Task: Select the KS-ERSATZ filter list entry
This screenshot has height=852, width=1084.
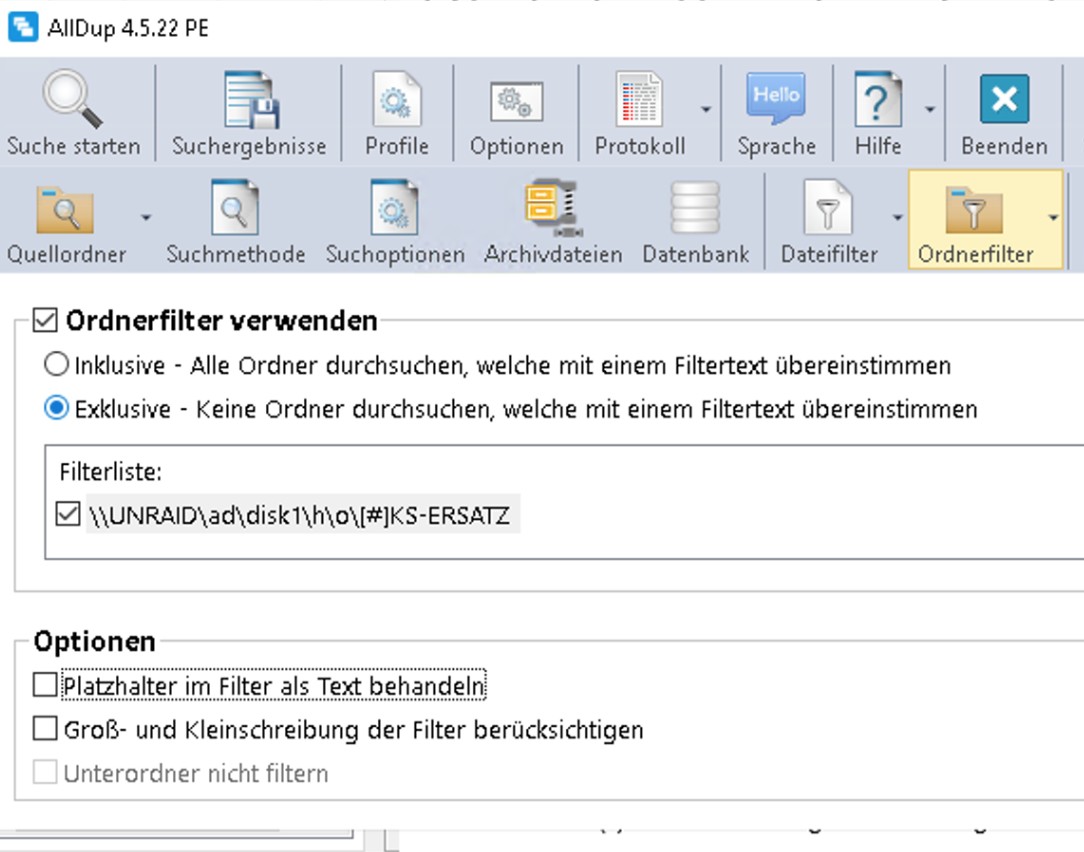Action: tap(298, 516)
